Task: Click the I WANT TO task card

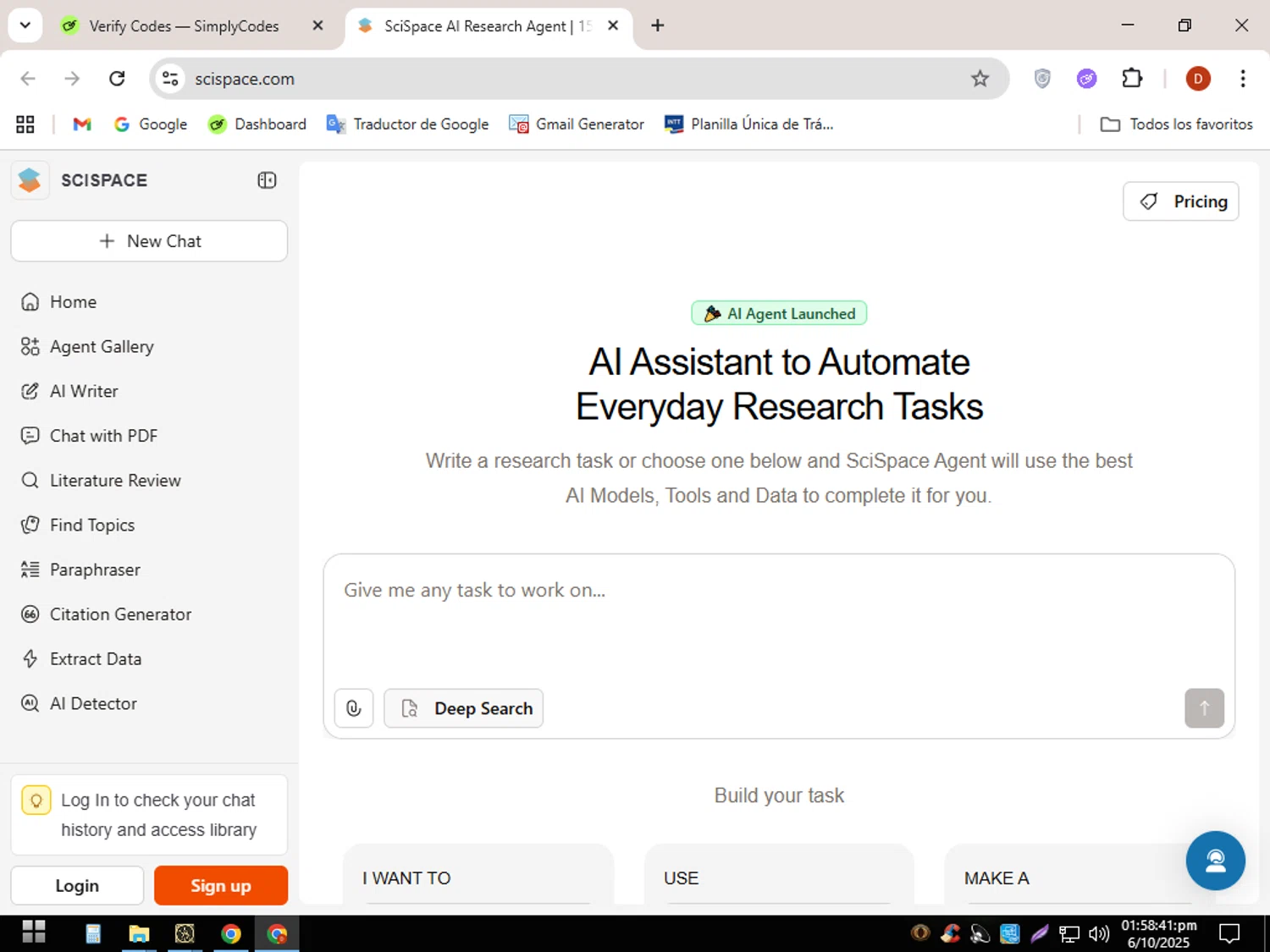Action: click(478, 874)
